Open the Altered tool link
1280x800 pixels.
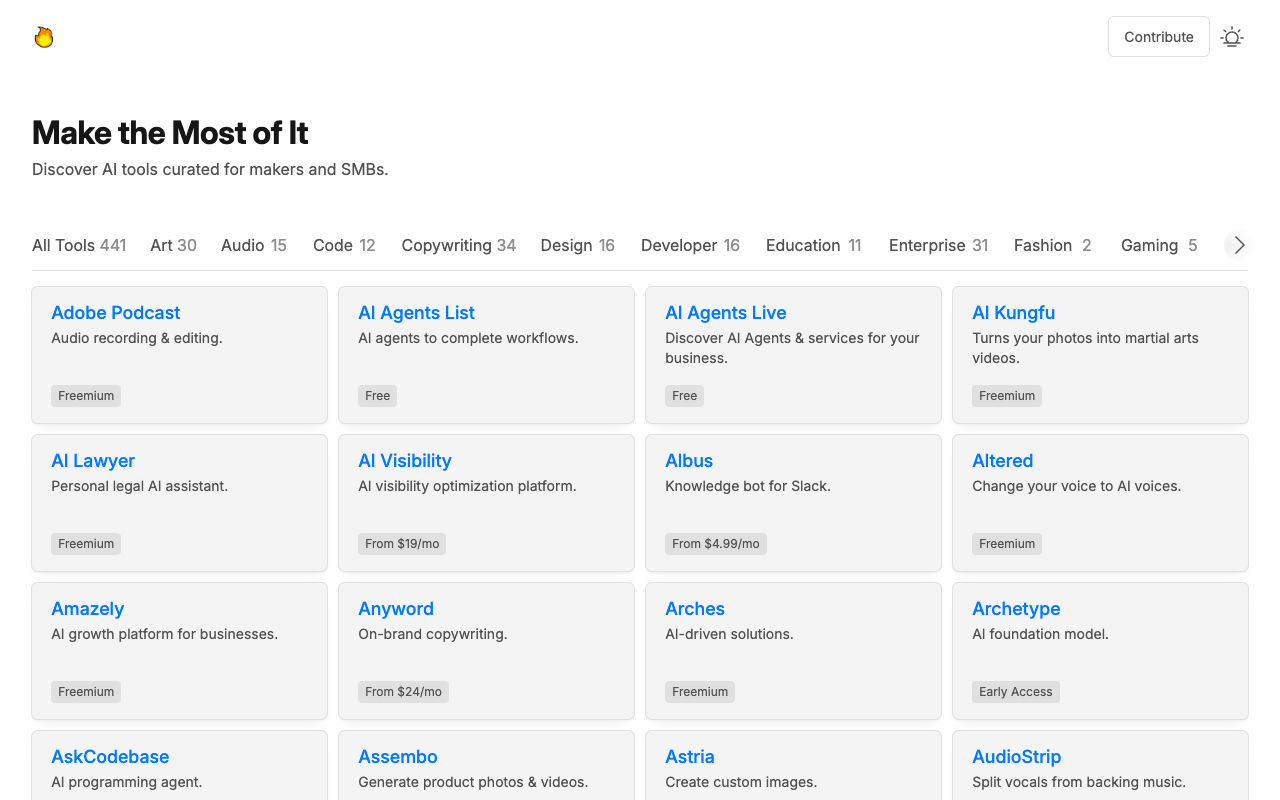(1002, 461)
